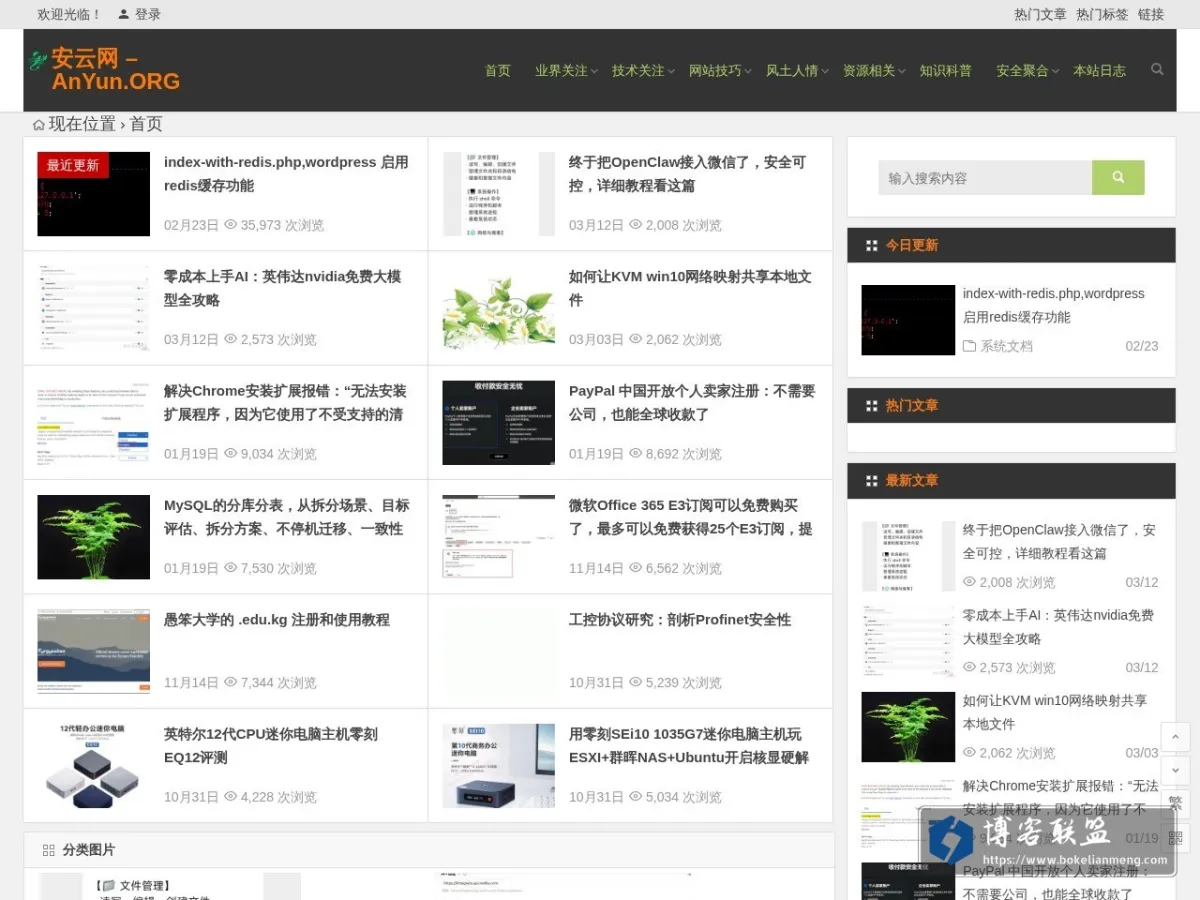Click the home icon in the breadcrumb

39,124
